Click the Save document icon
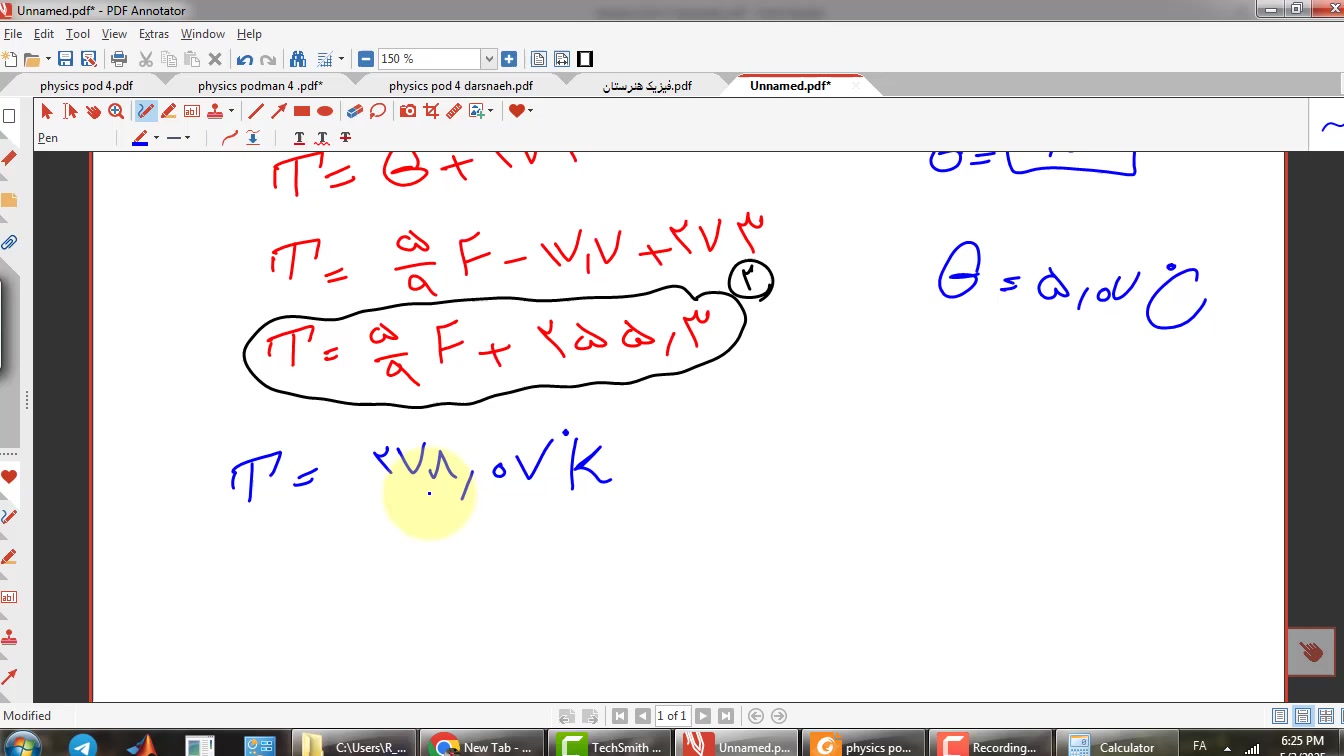The image size is (1344, 756). [66, 59]
